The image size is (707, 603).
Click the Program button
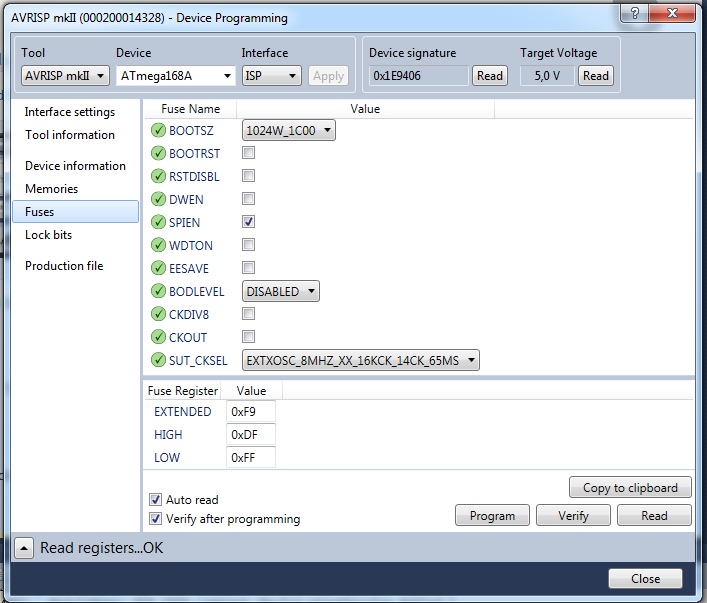pyautogui.click(x=492, y=516)
